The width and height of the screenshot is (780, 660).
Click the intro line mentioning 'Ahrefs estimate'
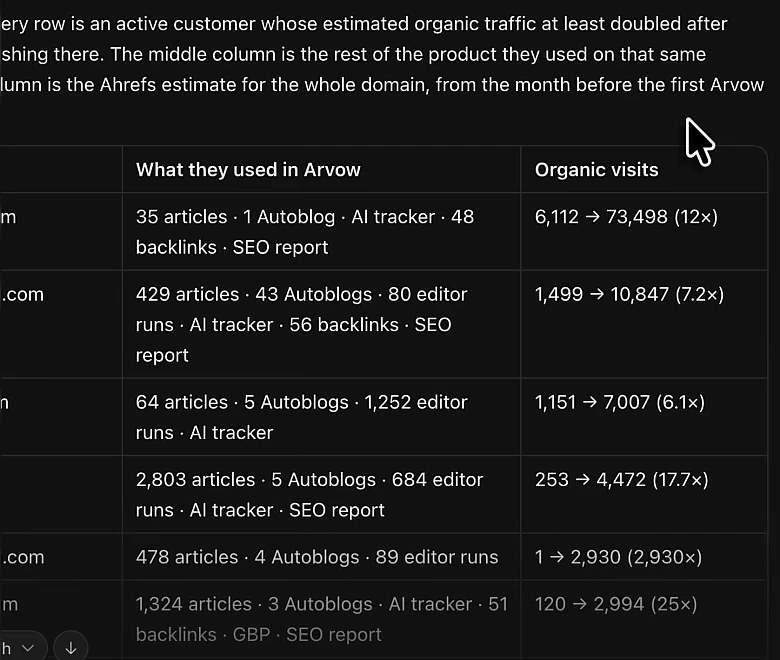coord(382,85)
